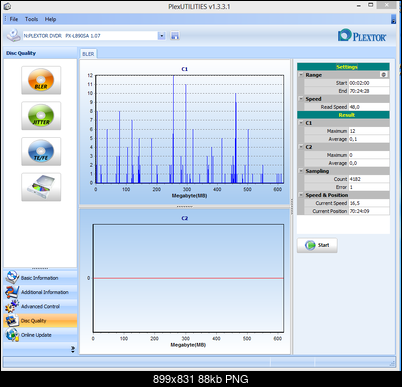Screen dimensions: 402x387
Task: Go to Basic Information
Action: click(x=40, y=277)
